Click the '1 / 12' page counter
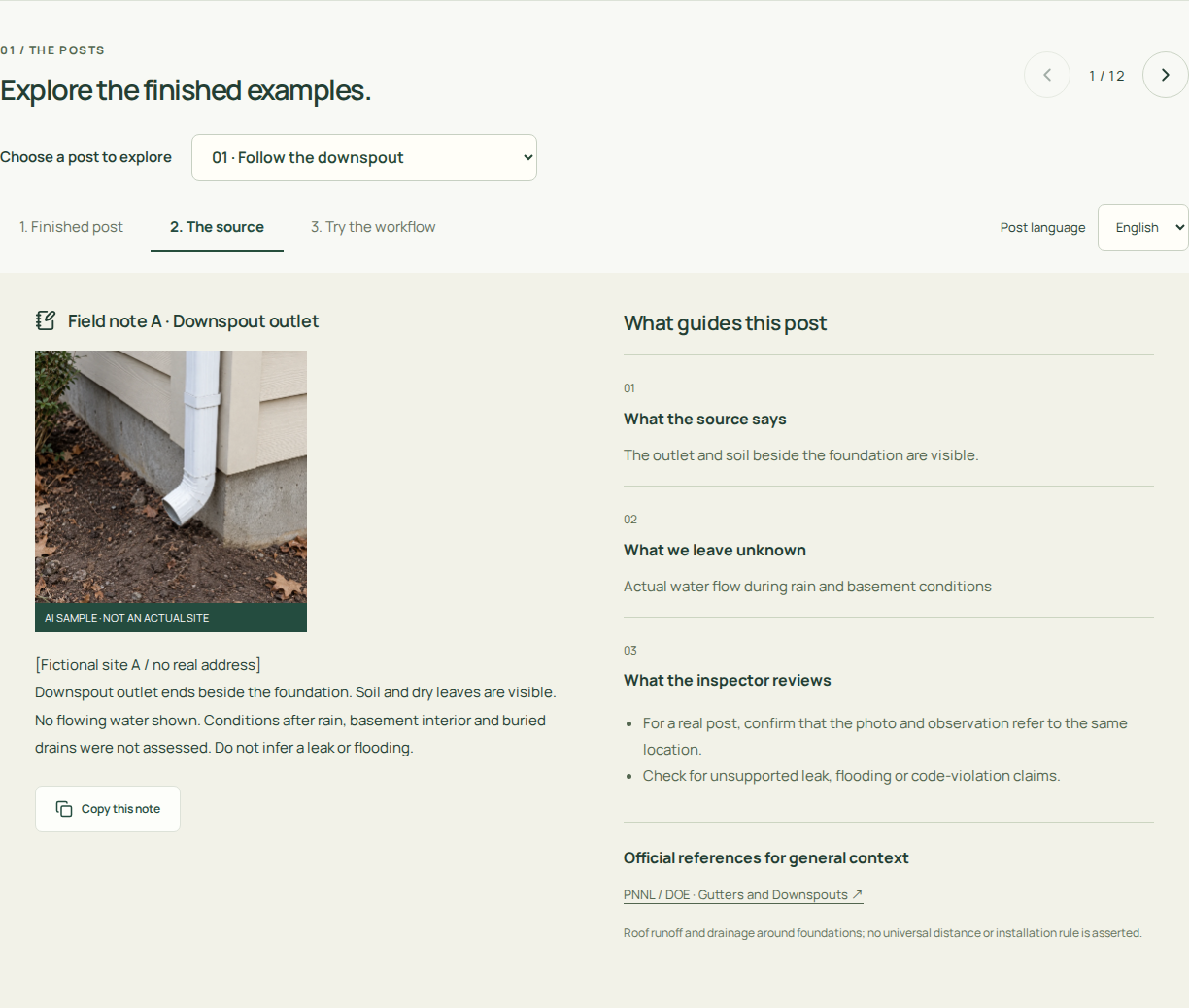Viewport: 1189px width, 1008px height. pyautogui.click(x=1106, y=76)
